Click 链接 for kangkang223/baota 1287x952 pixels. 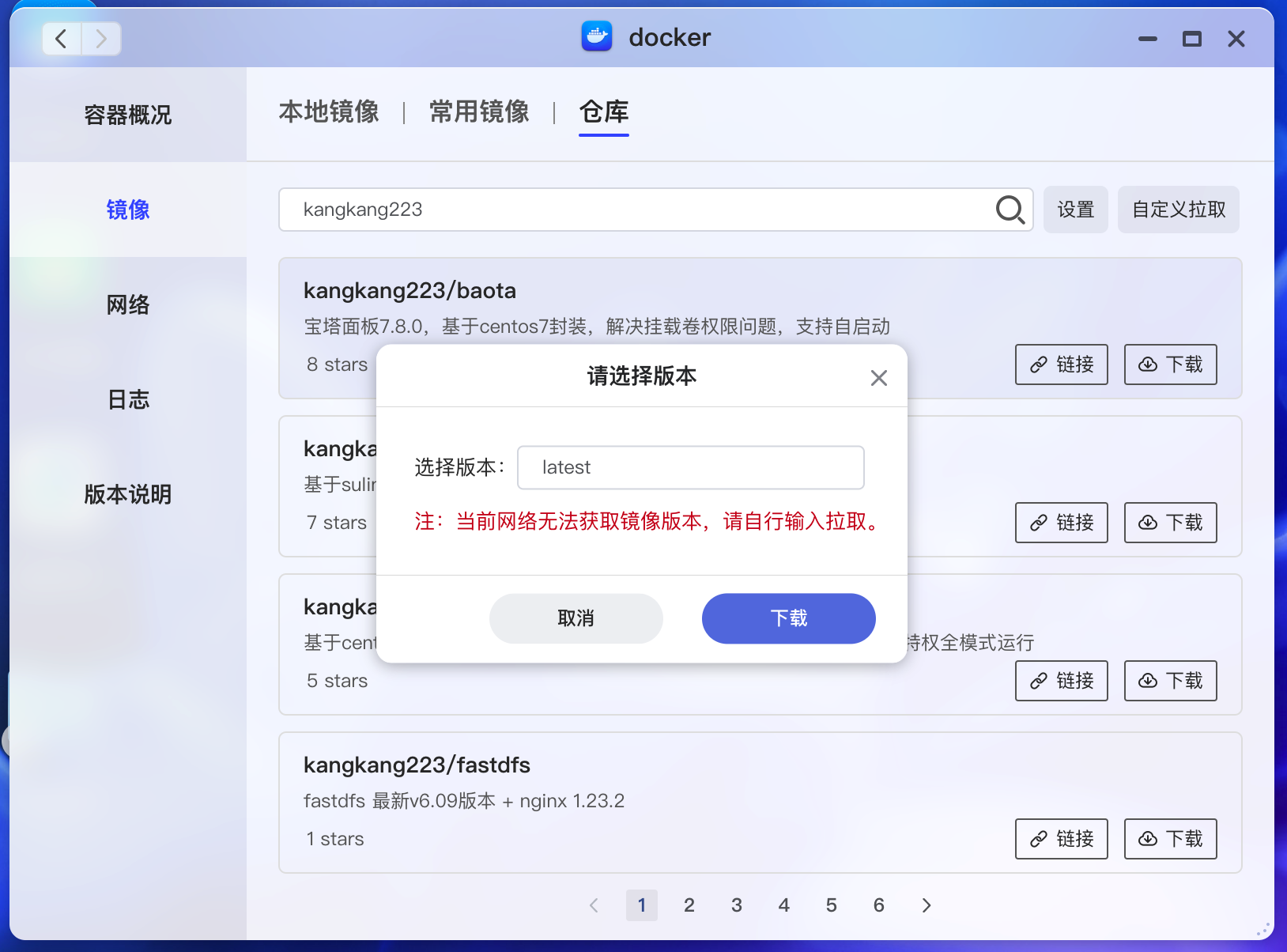pyautogui.click(x=1062, y=365)
